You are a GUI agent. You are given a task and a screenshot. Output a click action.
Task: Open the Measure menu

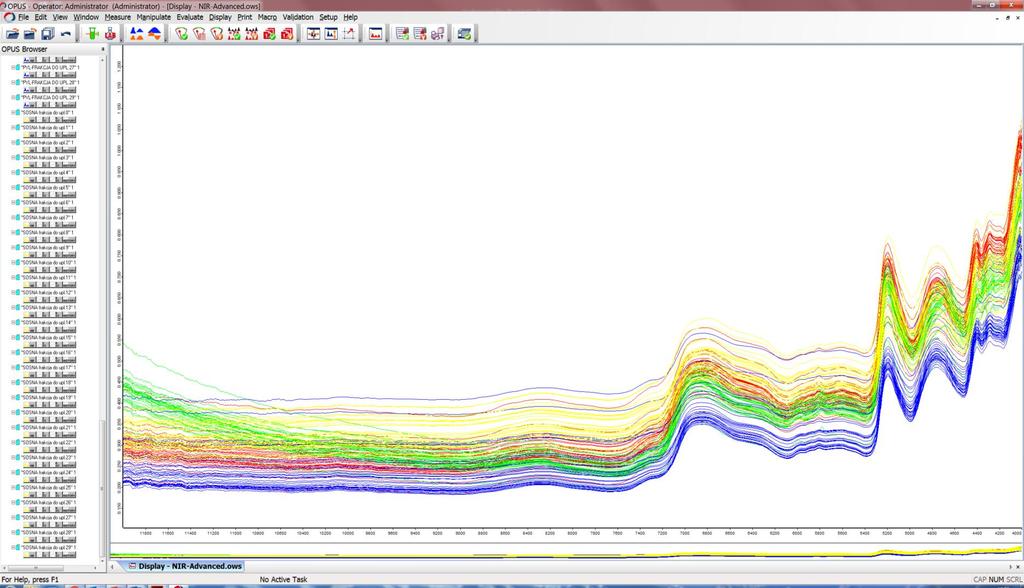[118, 17]
